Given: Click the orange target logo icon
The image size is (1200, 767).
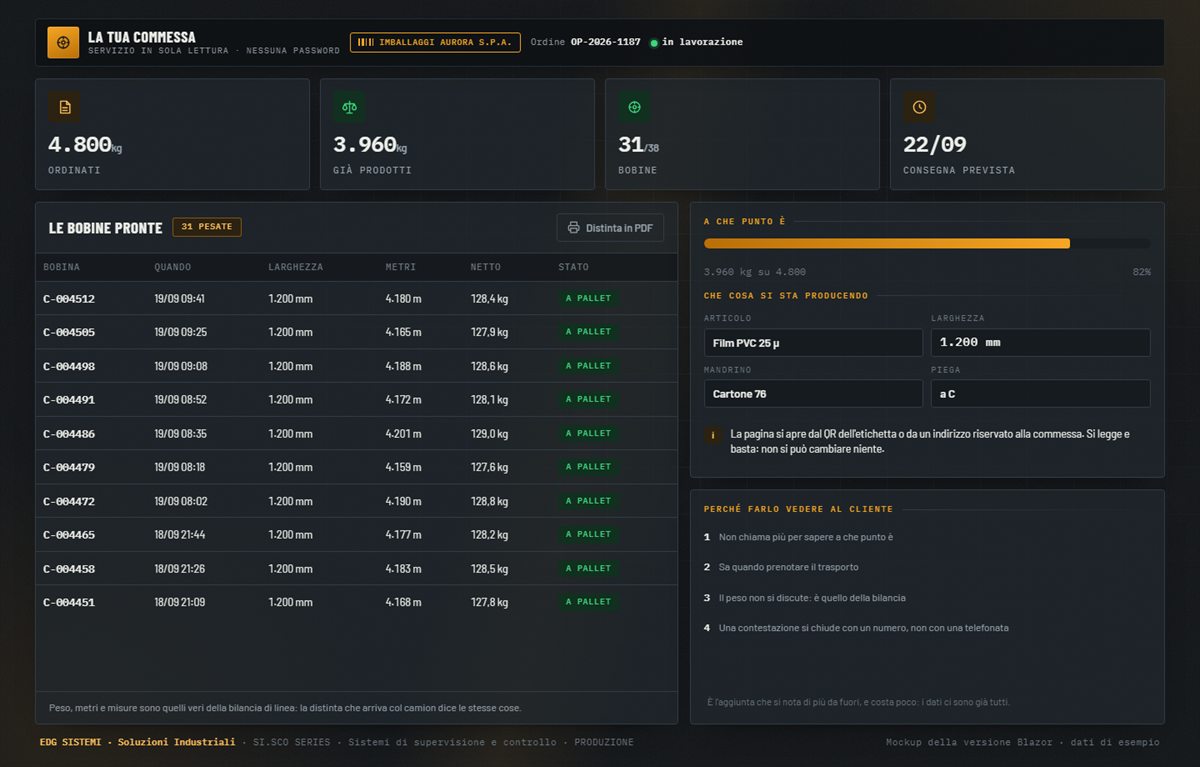Looking at the screenshot, I should [63, 42].
